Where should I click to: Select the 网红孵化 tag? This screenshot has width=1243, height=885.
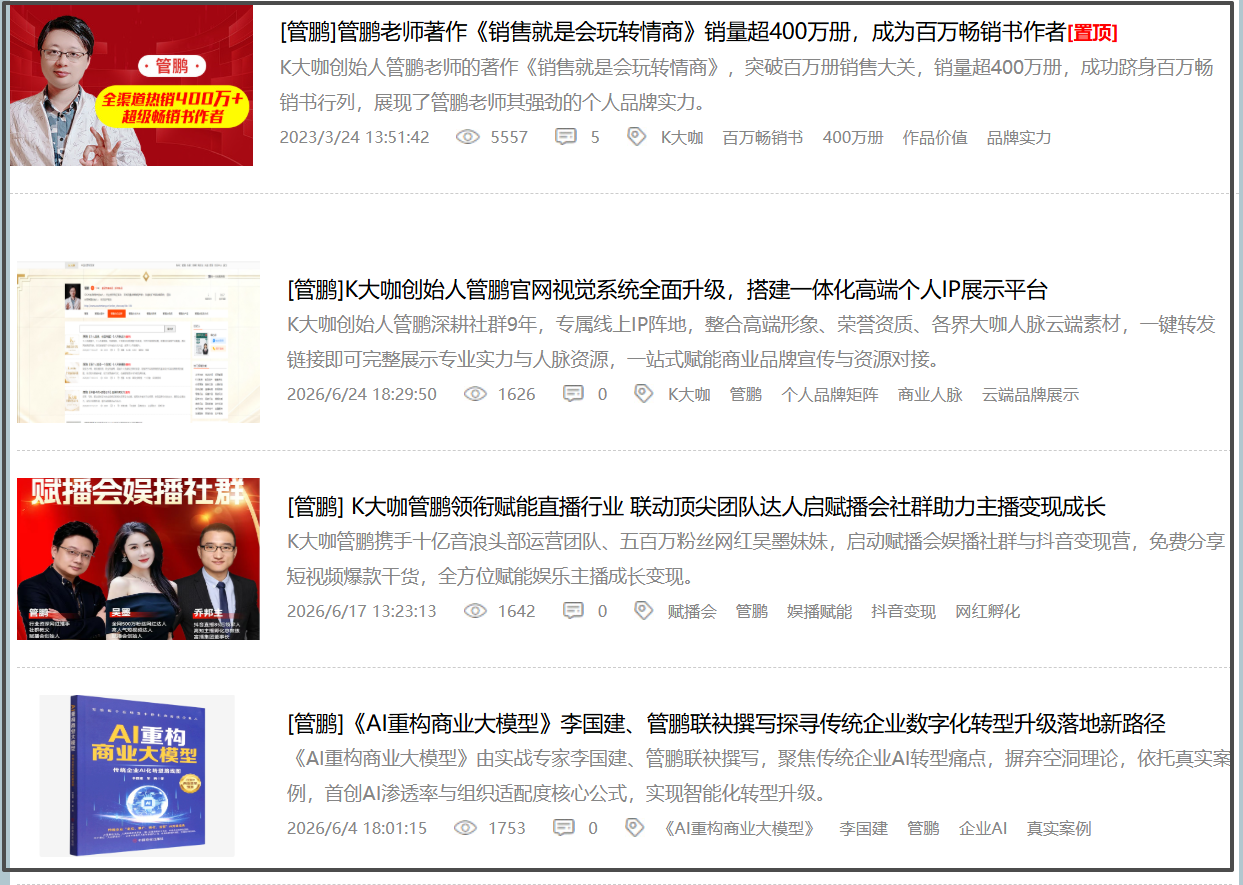click(988, 612)
